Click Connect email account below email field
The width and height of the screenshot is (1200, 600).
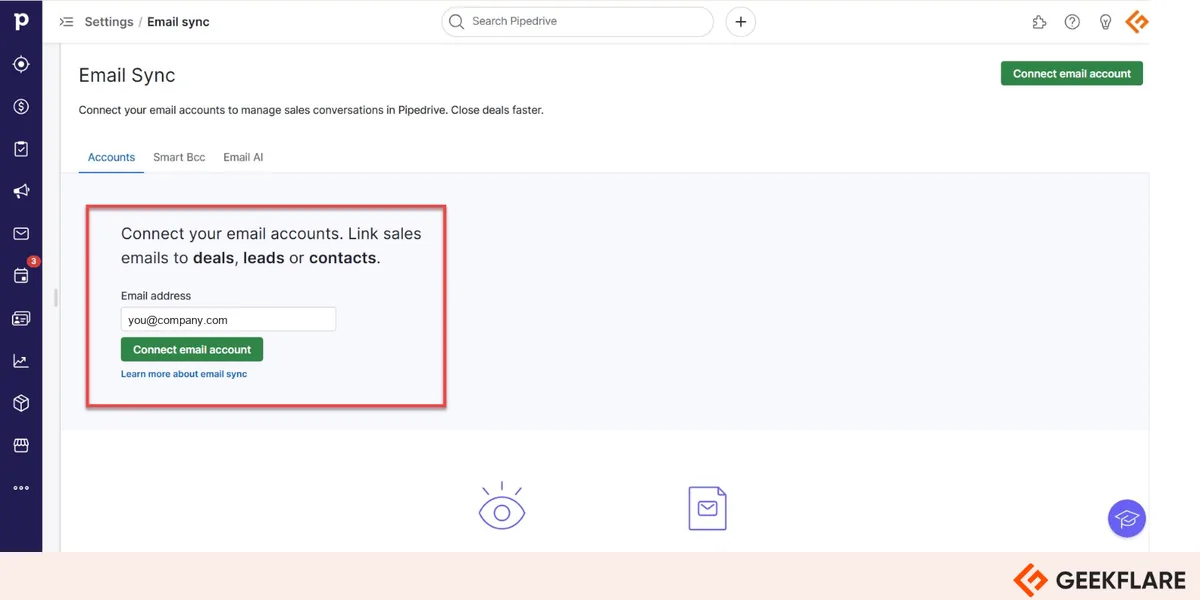[x=192, y=349]
